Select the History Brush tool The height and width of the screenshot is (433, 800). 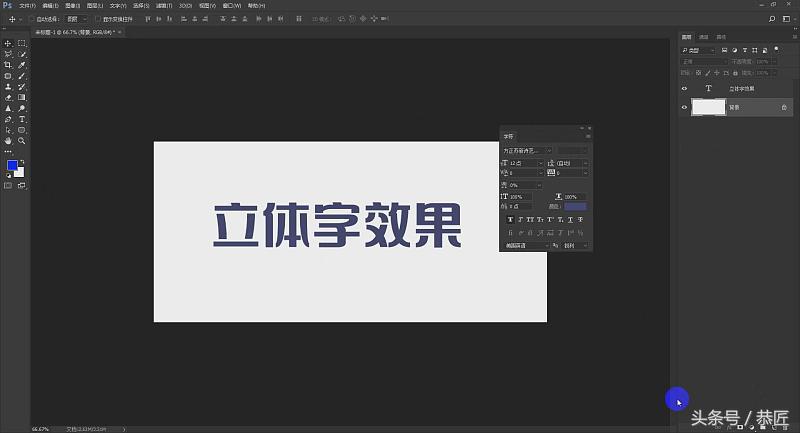(22, 87)
